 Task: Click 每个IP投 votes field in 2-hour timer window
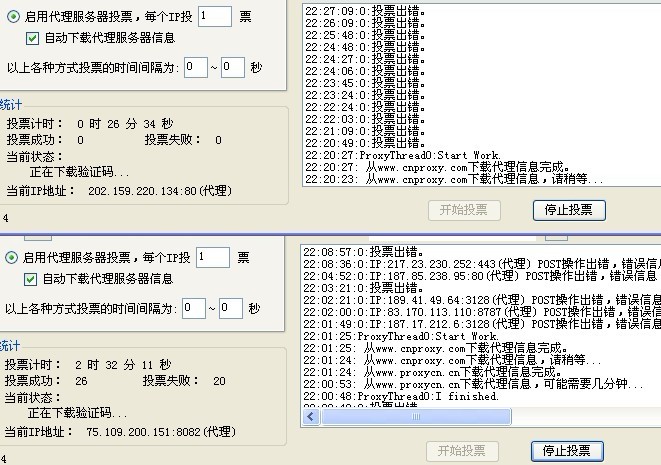[x=213, y=257]
